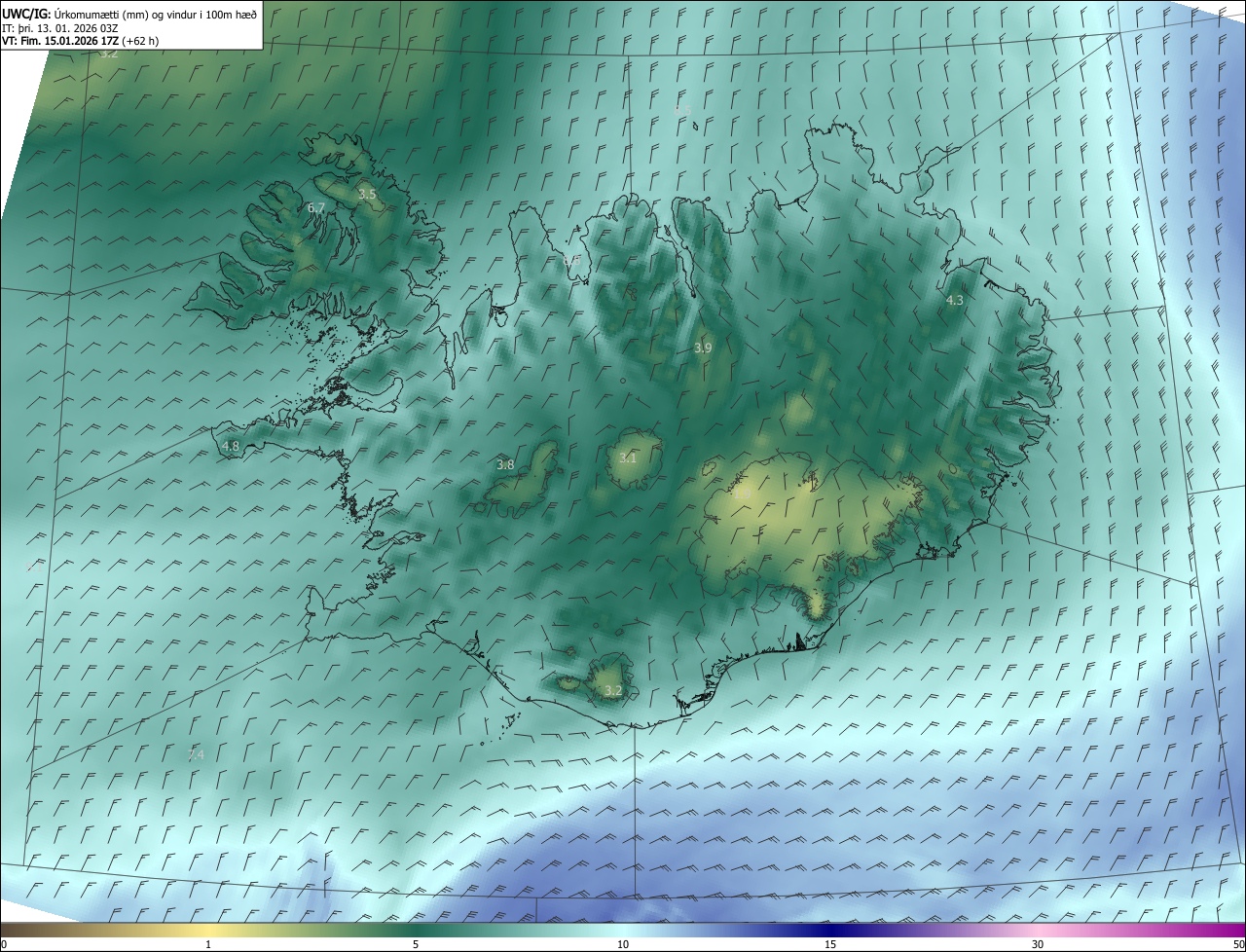Click the "10" tick on the colour scale
This screenshot has height=952, width=1246.
click(623, 944)
